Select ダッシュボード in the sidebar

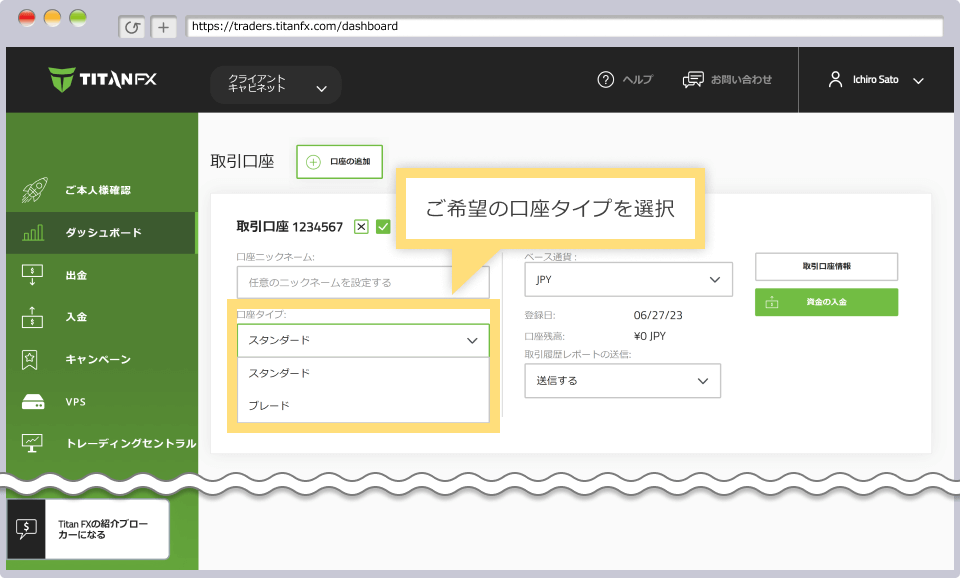(x=102, y=233)
